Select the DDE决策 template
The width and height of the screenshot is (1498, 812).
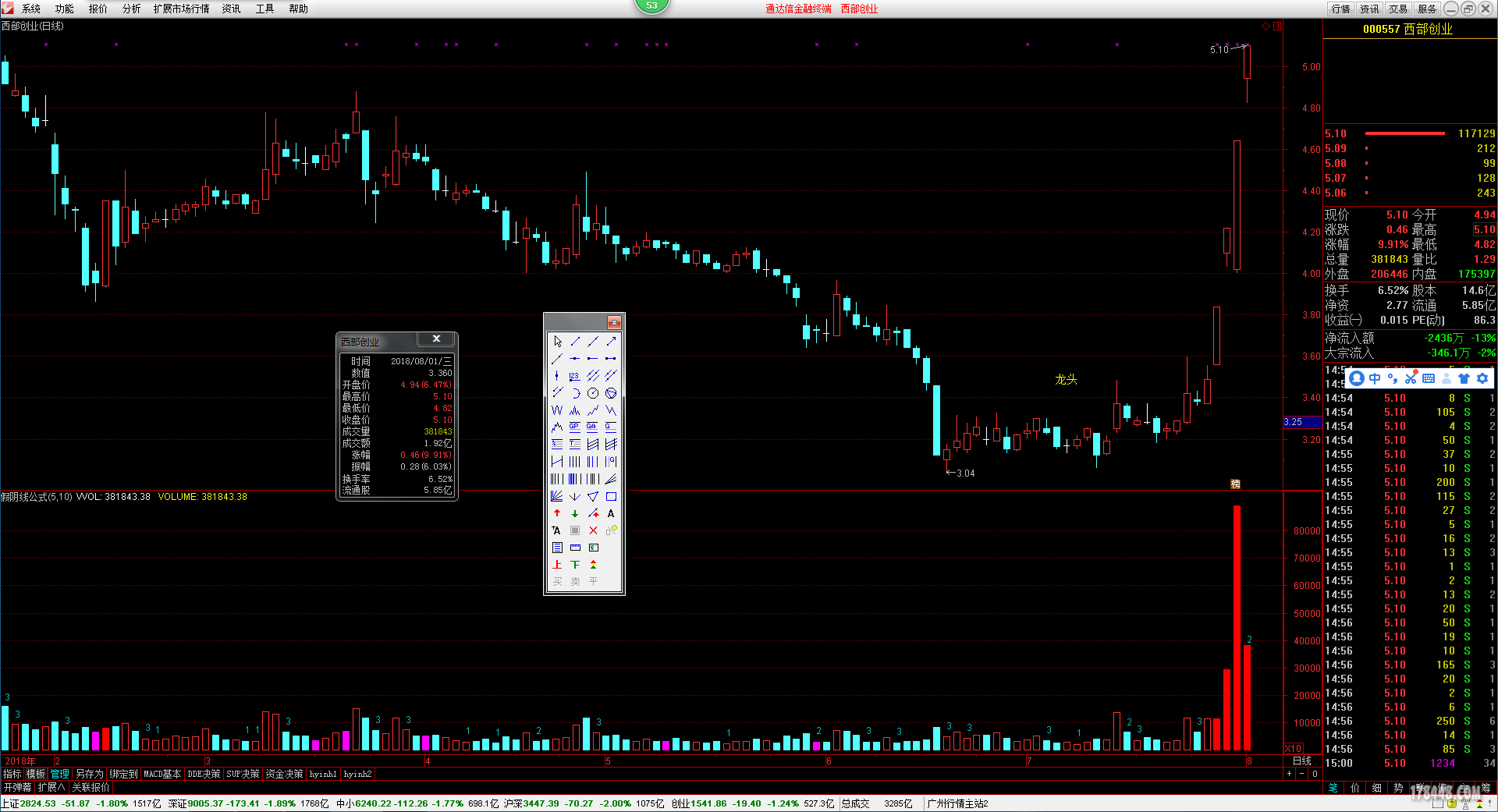click(204, 774)
